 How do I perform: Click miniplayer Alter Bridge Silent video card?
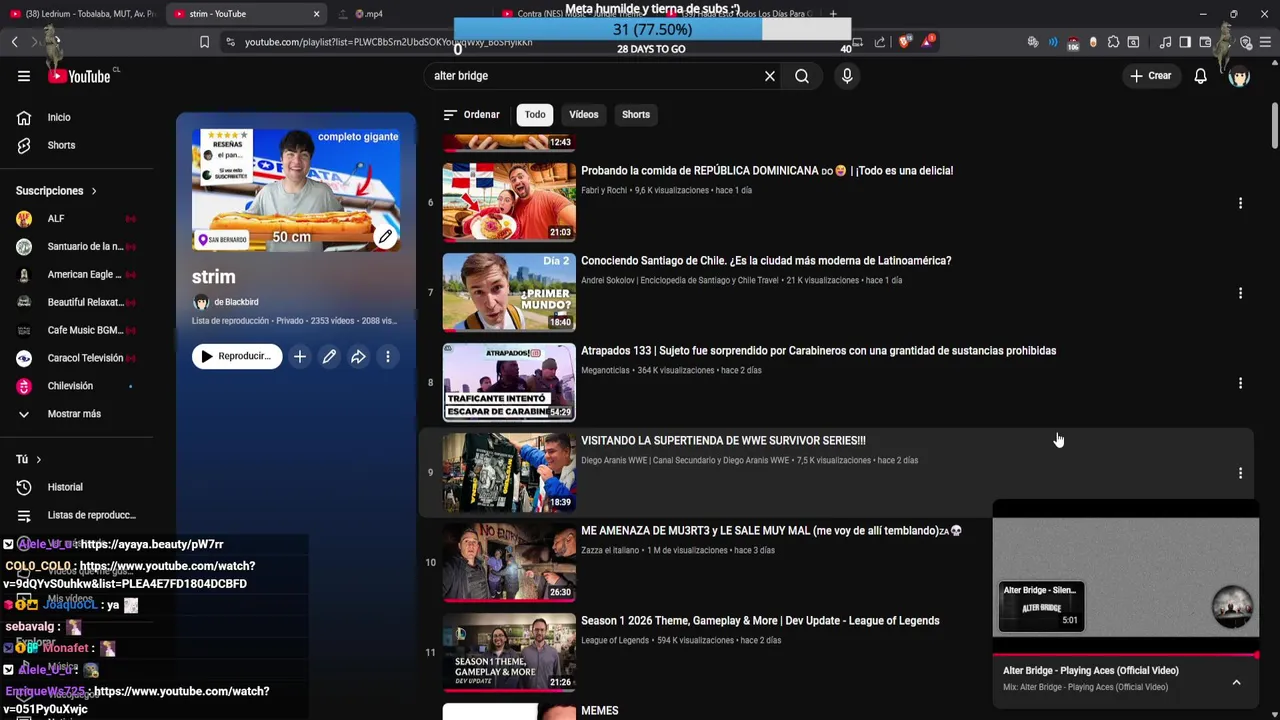tap(1041, 606)
